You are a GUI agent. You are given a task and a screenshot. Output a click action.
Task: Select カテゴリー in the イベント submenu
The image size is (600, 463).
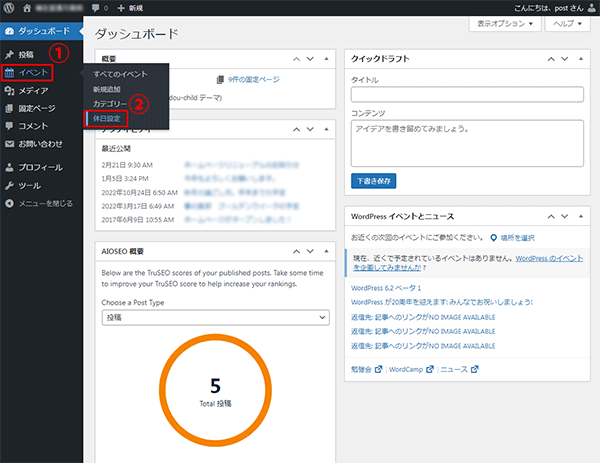point(110,104)
